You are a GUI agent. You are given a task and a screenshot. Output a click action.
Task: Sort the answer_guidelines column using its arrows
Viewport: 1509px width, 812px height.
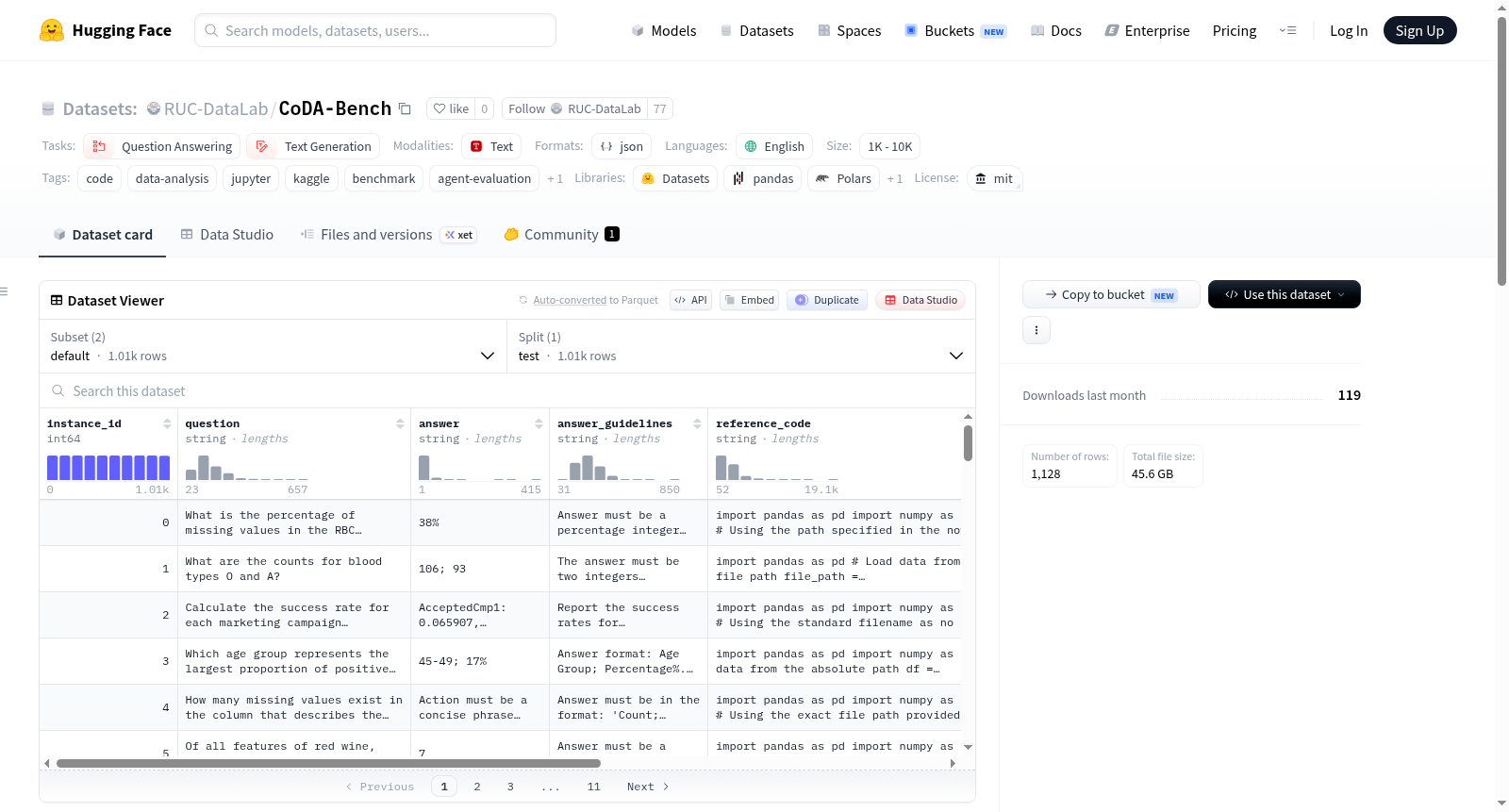point(697,423)
